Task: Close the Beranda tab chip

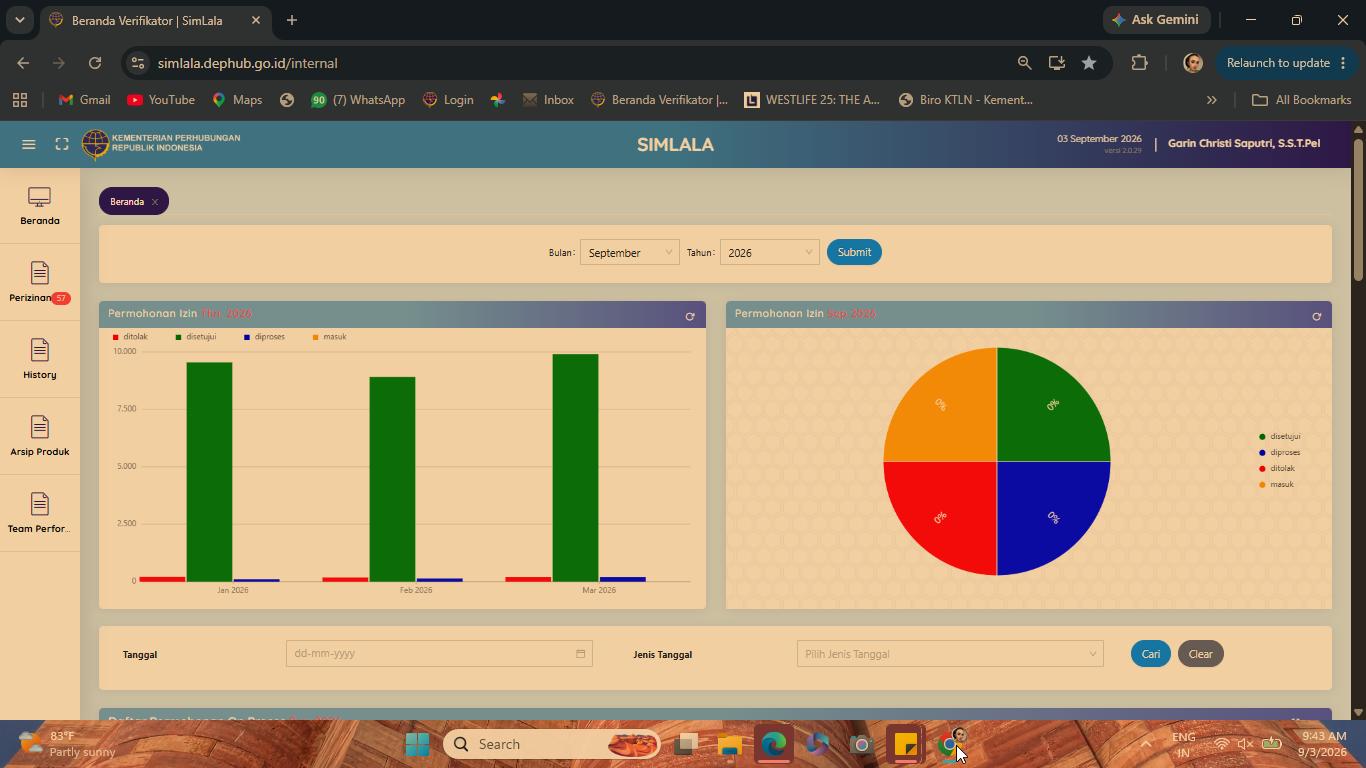Action: pyautogui.click(x=155, y=202)
